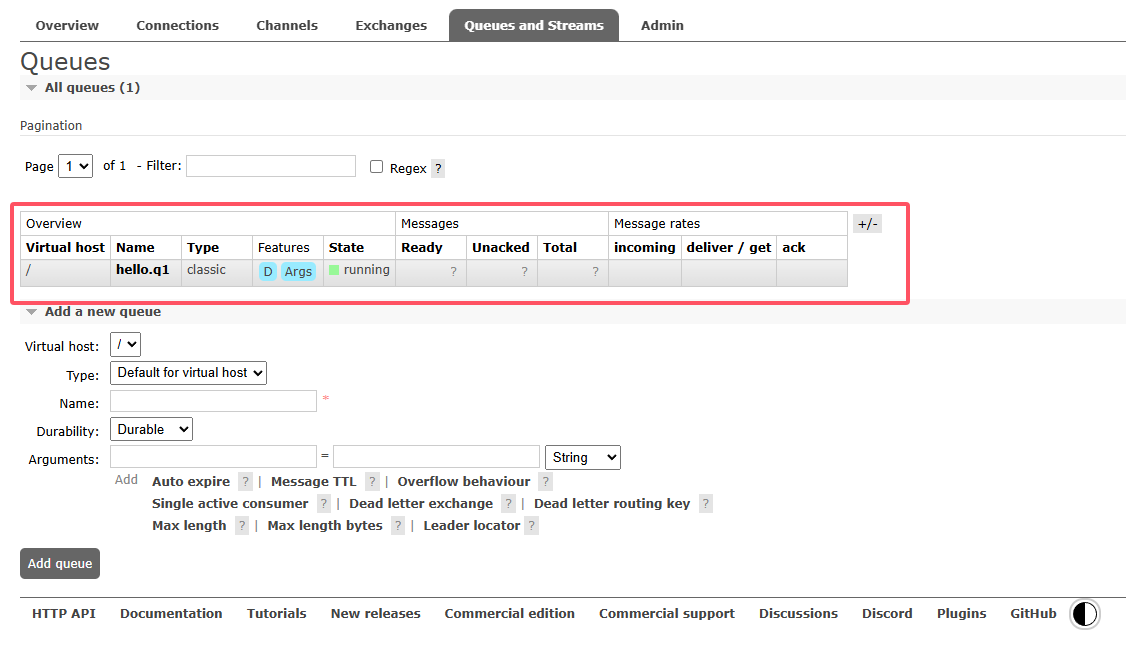Open the hello.q1 queue link
1126x646 pixels.
[143, 270]
